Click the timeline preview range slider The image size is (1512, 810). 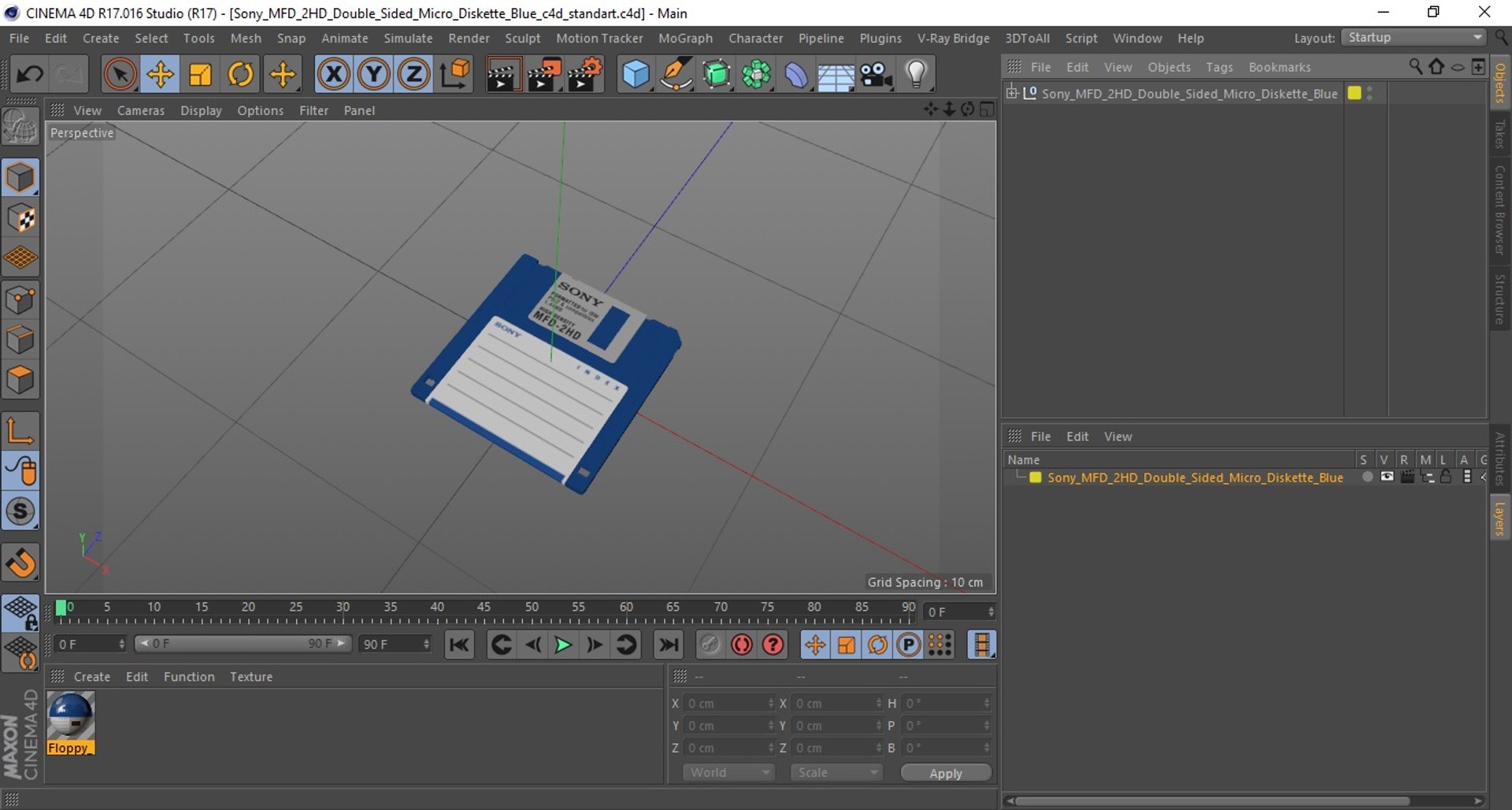[243, 644]
